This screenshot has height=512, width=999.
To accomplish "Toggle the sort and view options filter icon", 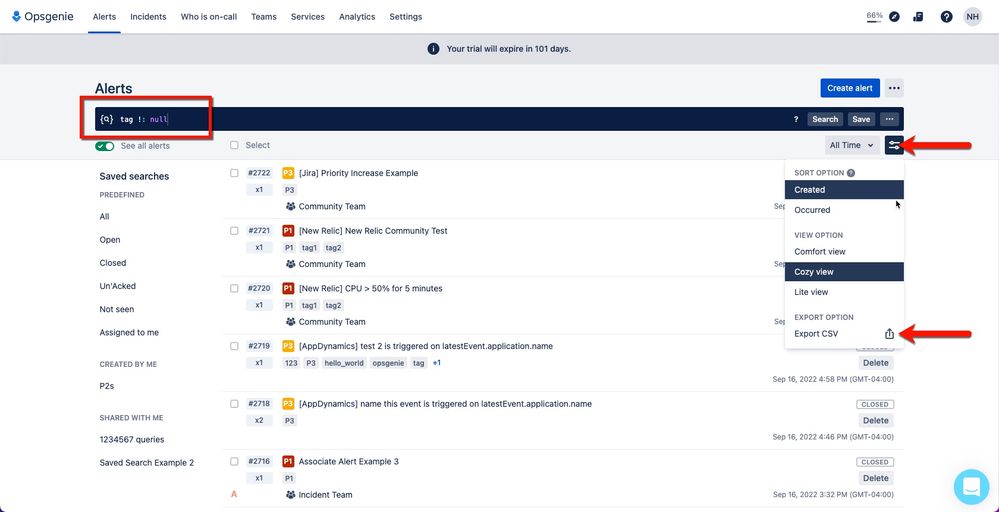I will (894, 145).
